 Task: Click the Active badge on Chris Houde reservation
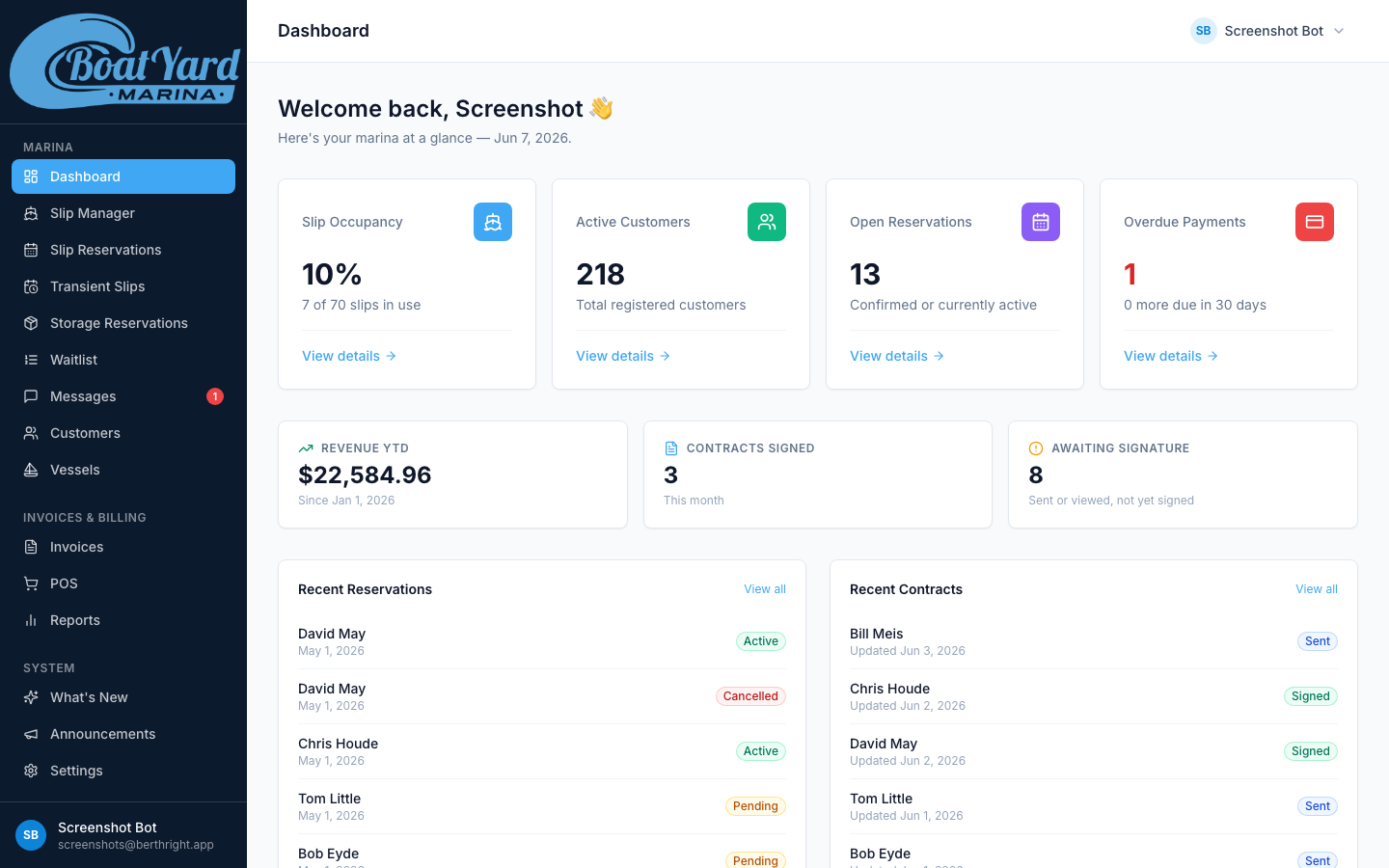(761, 751)
